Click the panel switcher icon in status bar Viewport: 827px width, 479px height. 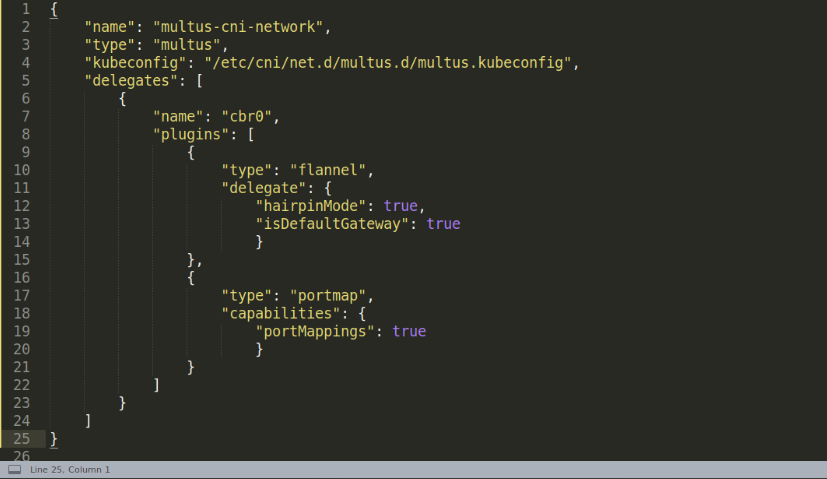pyautogui.click(x=13, y=469)
